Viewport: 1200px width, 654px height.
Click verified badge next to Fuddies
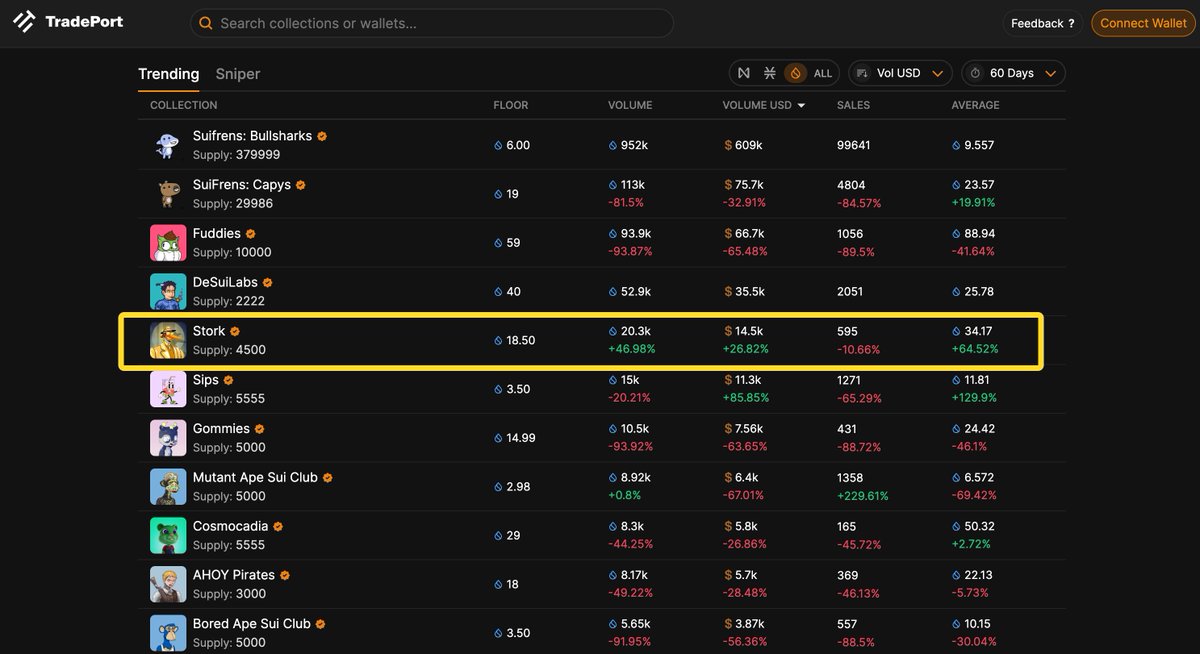[251, 234]
